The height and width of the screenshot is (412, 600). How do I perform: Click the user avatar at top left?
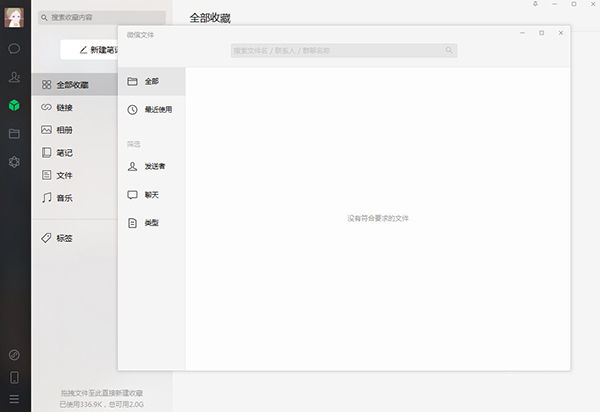pos(14,17)
